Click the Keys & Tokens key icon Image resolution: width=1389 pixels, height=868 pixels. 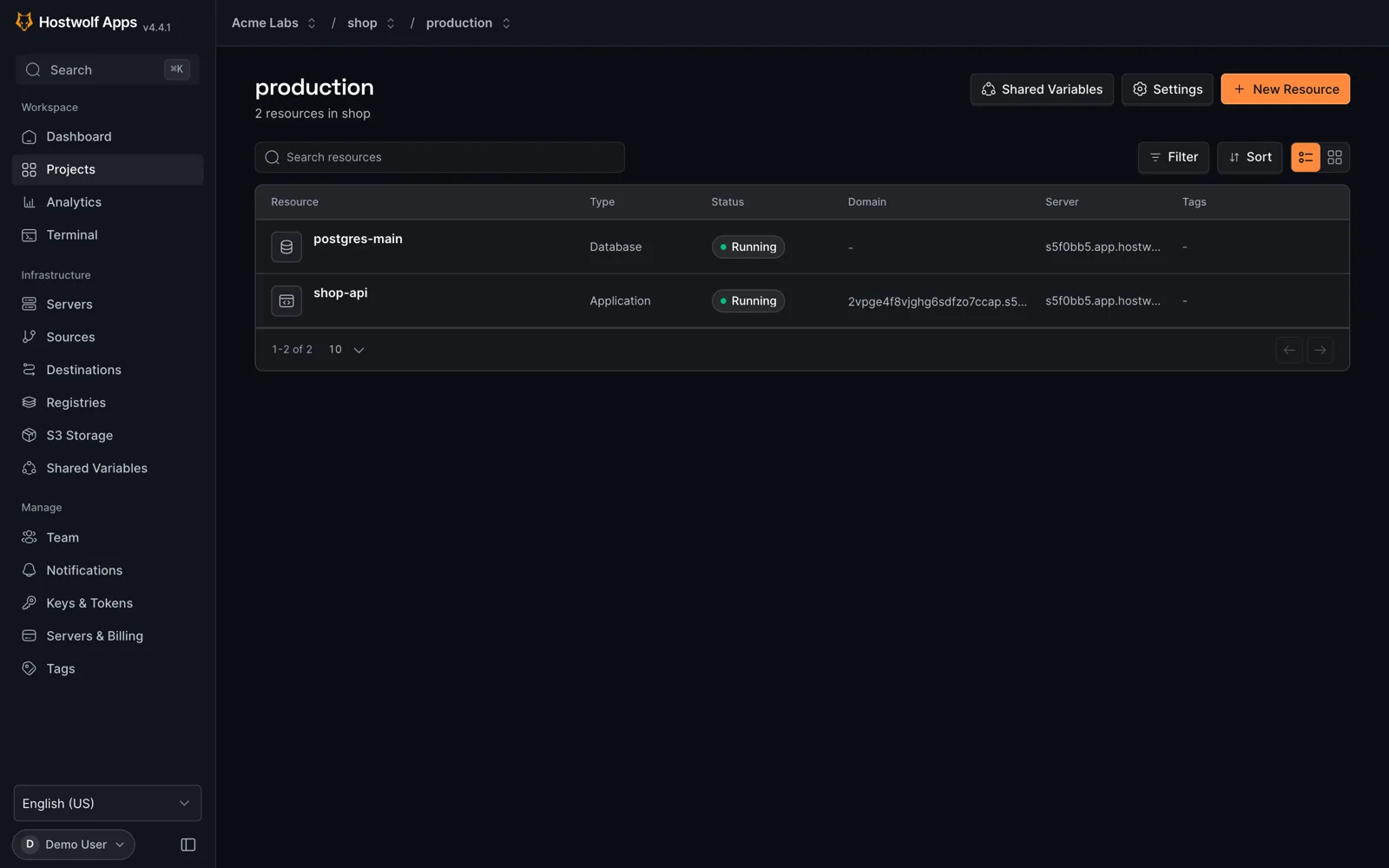[x=30, y=603]
